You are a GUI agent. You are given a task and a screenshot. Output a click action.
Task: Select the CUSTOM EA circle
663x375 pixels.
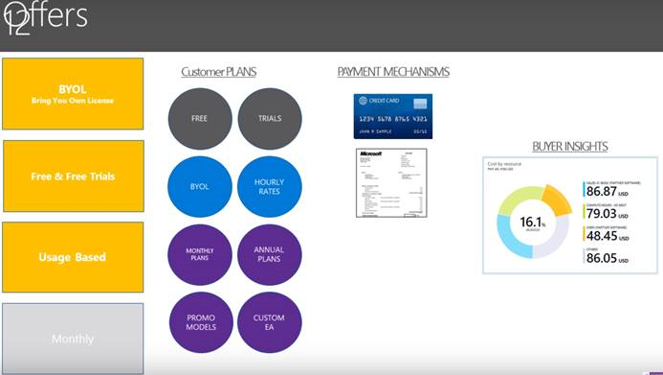pos(269,322)
